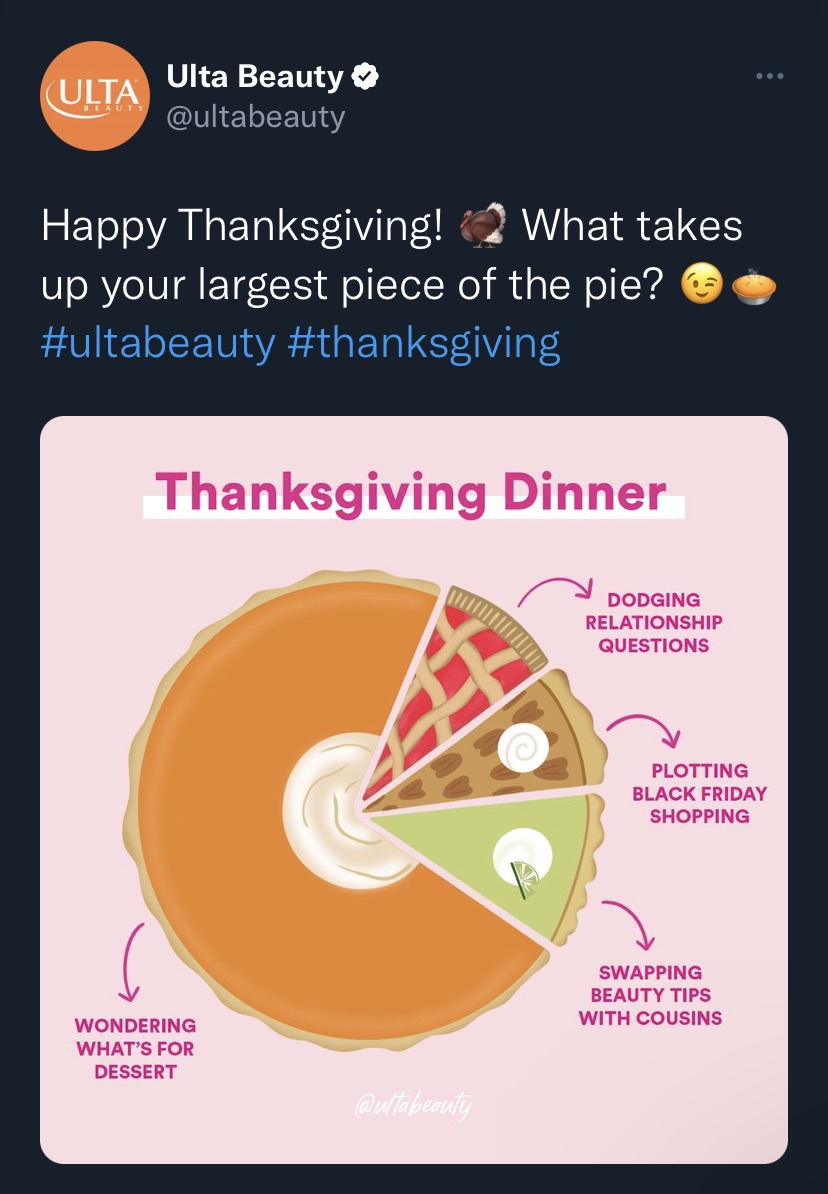The width and height of the screenshot is (828, 1194).
Task: Open the #thanksgiving hashtag link
Action: click(x=424, y=343)
